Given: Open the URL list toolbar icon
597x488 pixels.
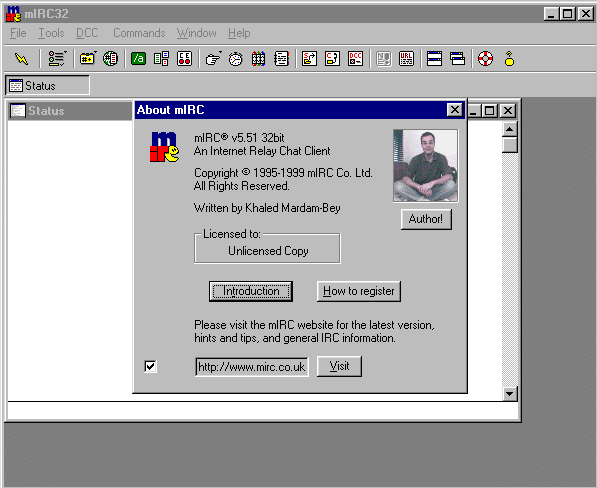Looking at the screenshot, I should pos(406,59).
